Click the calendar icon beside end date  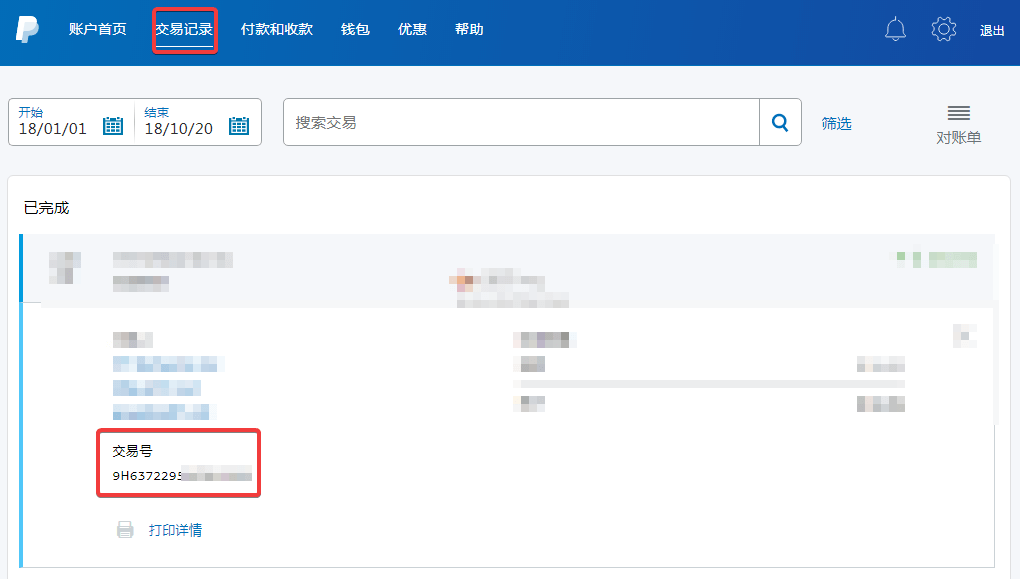[x=239, y=126]
